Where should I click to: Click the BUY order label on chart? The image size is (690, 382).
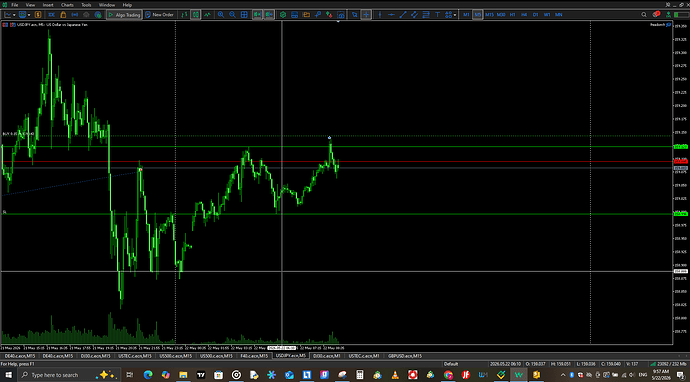point(18,133)
